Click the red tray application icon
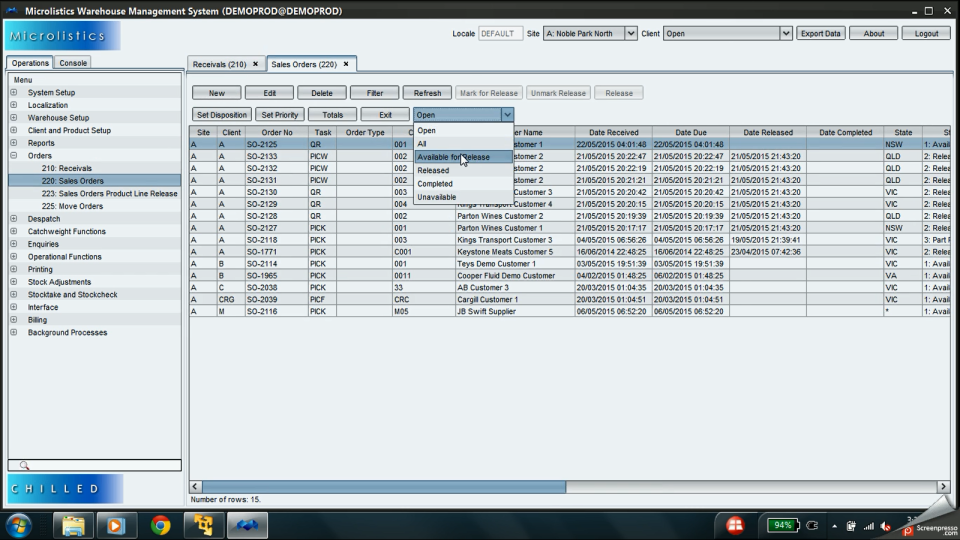Image resolution: width=960 pixels, height=540 pixels. (x=735, y=525)
